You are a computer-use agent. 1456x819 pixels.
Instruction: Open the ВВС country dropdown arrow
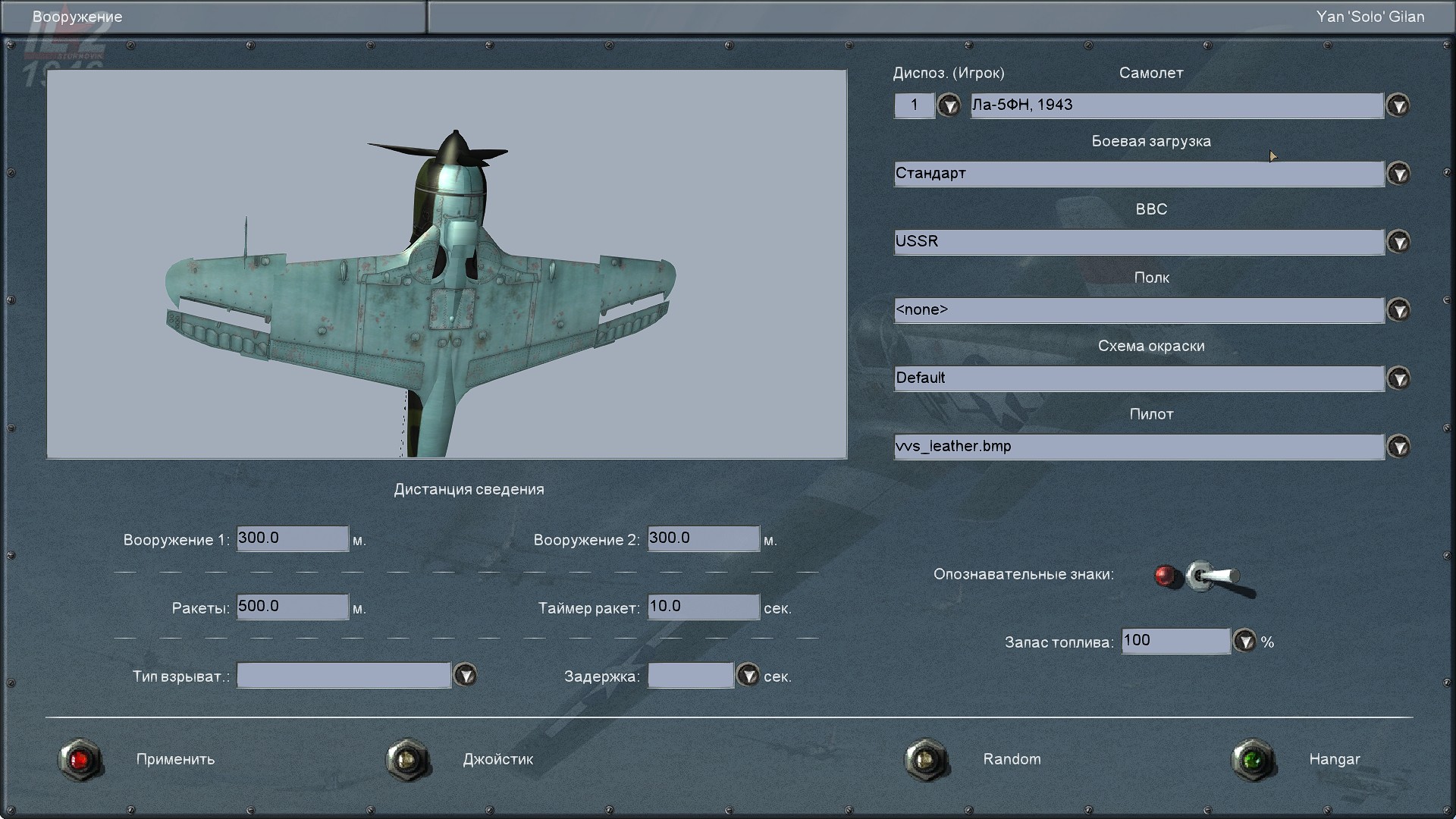point(1398,242)
